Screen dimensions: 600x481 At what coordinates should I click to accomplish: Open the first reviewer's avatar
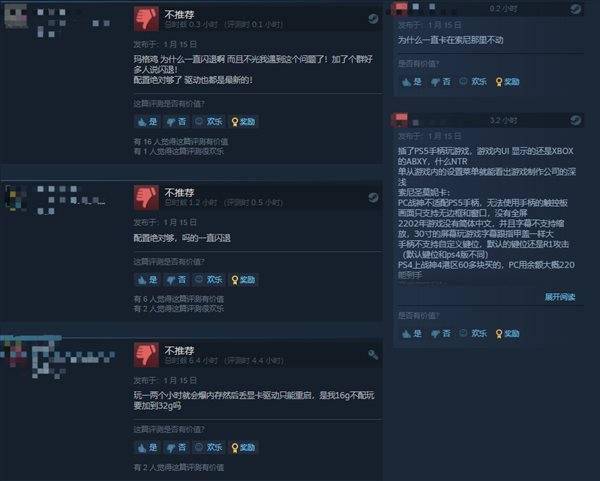pyautogui.click(x=16, y=16)
